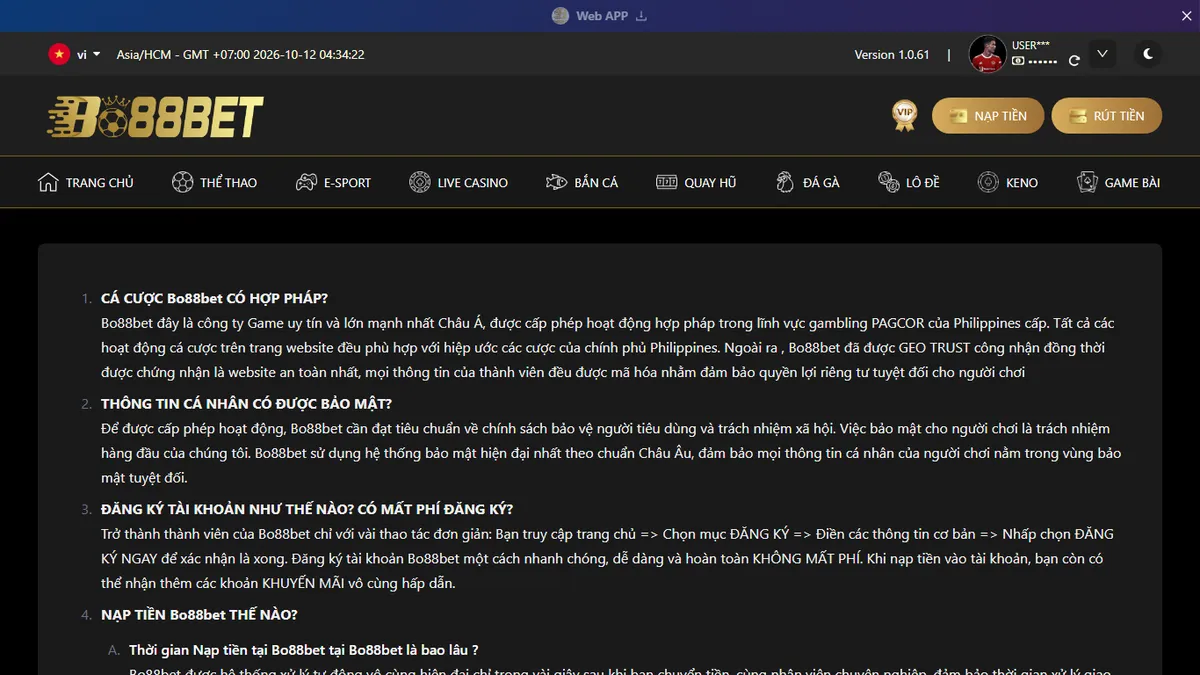
Task: Click the house icon for Trang Chủ
Action: click(48, 182)
